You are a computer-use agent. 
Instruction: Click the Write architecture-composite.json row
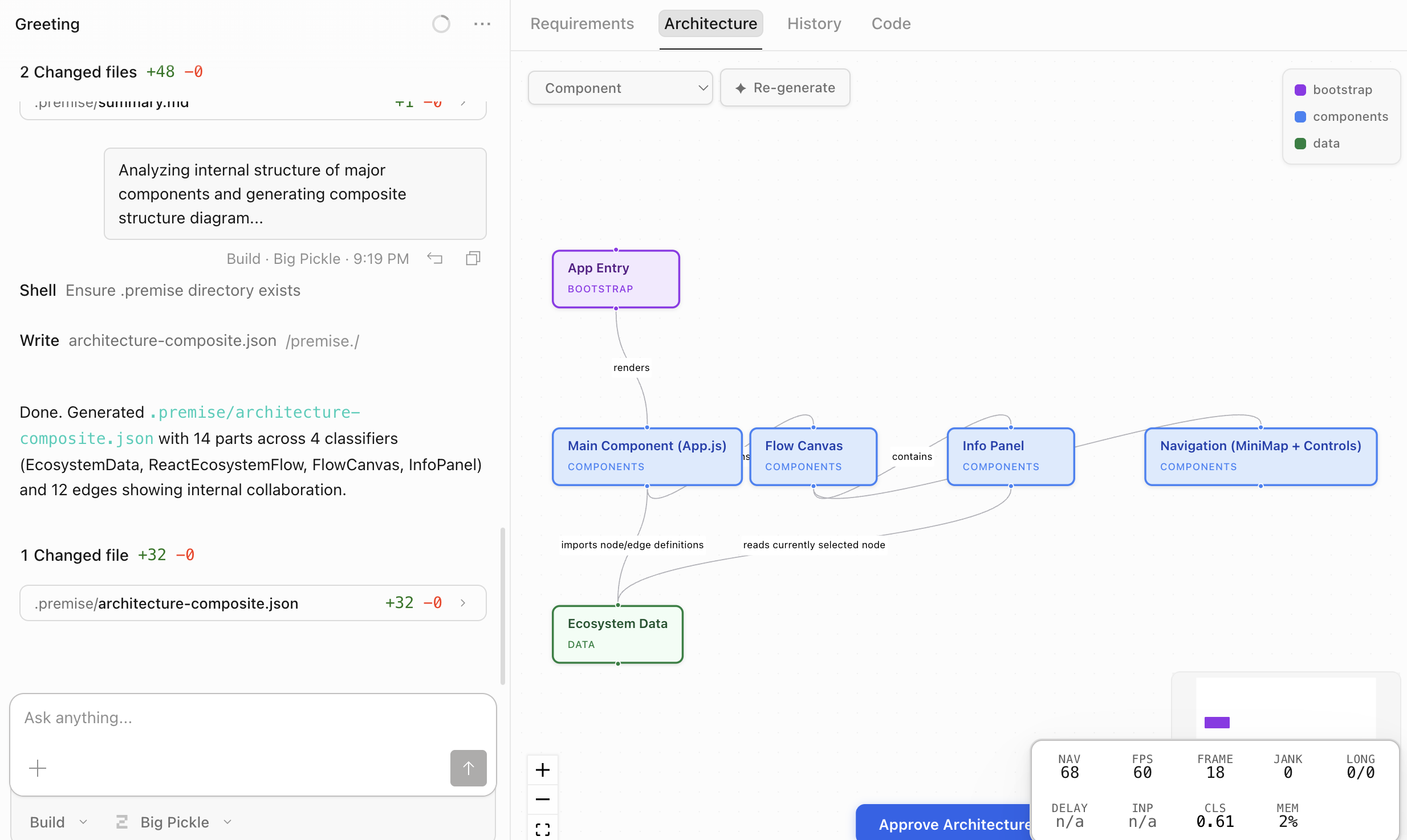click(x=190, y=341)
